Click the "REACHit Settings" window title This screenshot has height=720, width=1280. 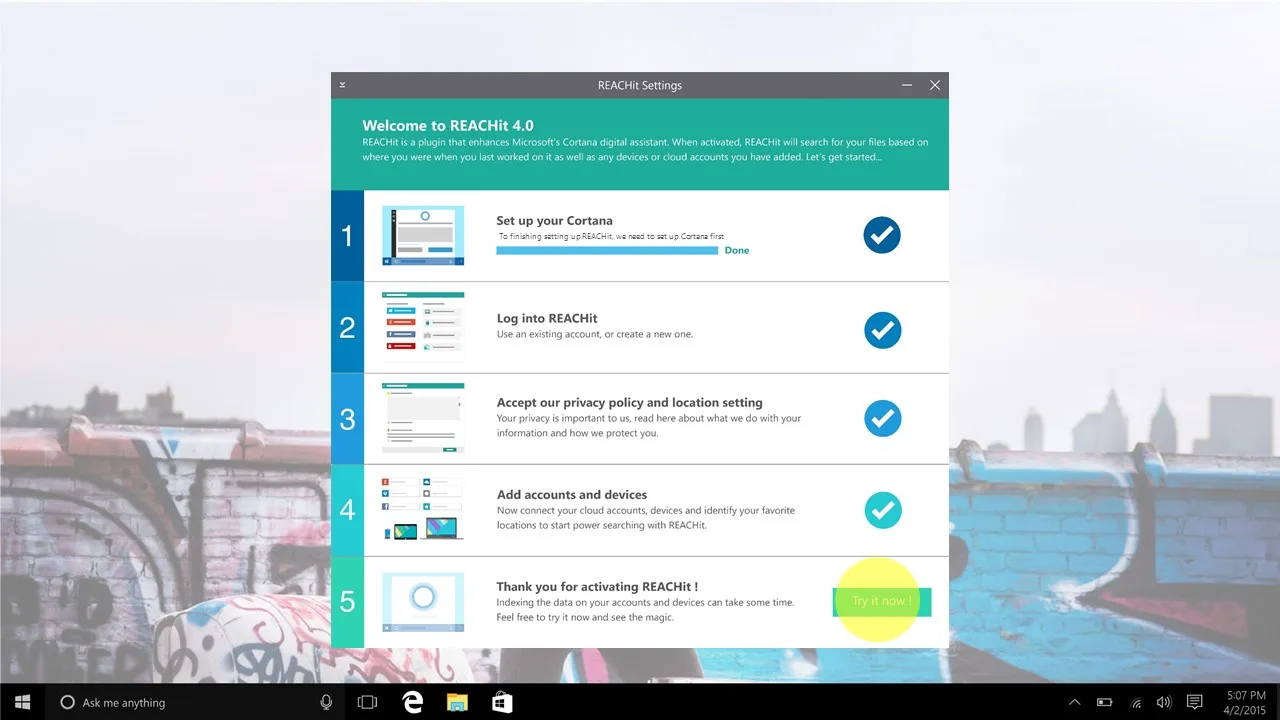(x=640, y=85)
